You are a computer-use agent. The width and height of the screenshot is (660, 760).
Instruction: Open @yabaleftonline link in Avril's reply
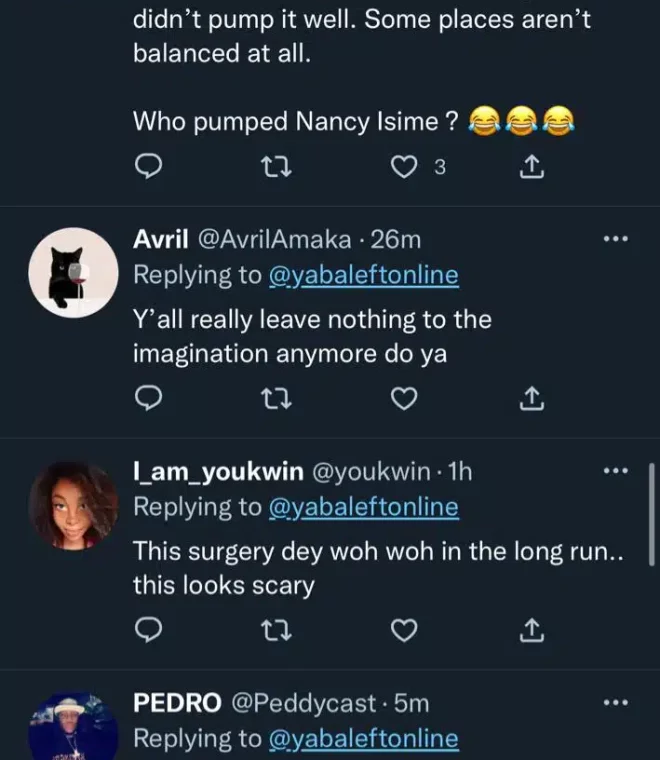click(364, 275)
